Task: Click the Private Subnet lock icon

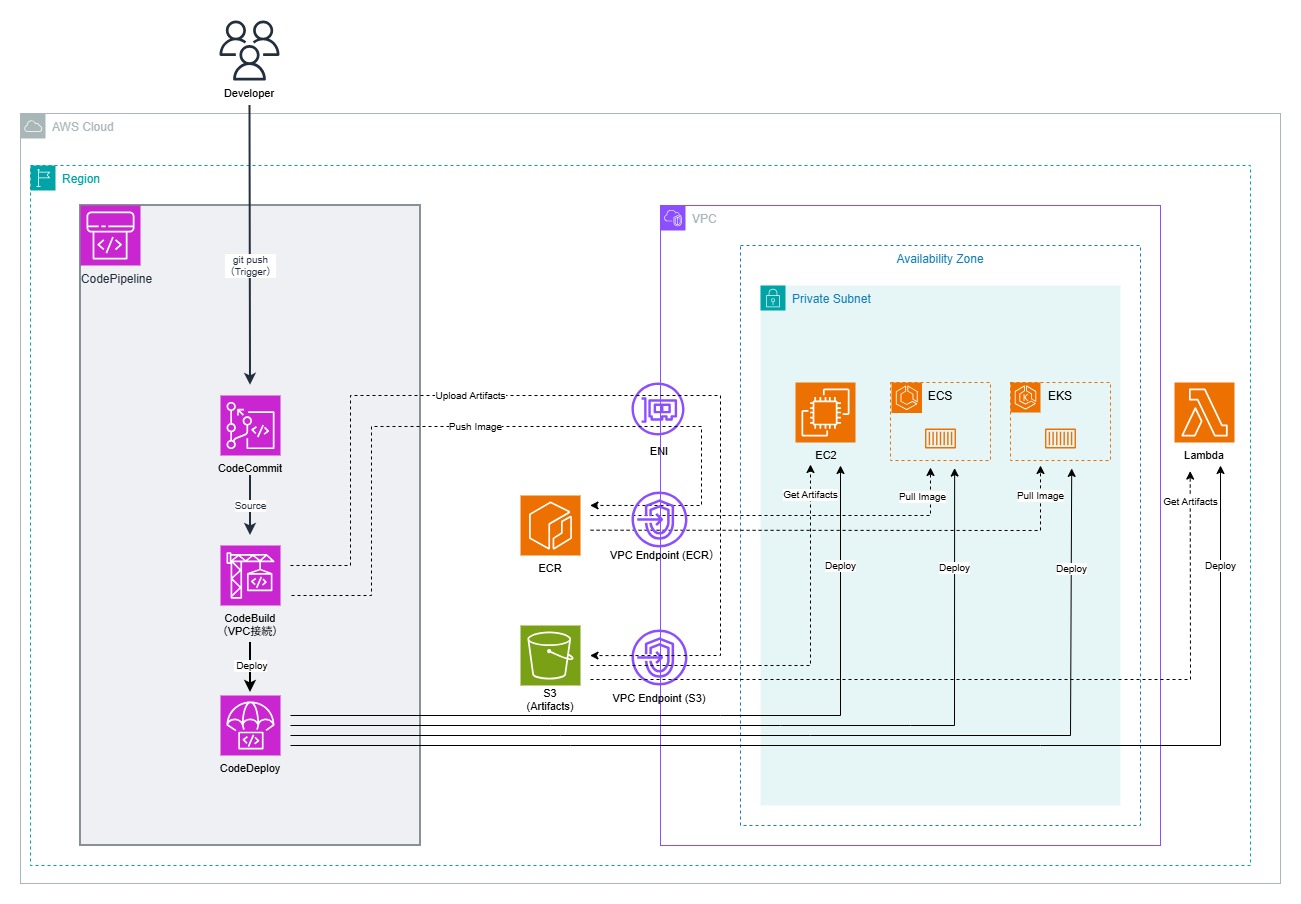Action: coord(773,298)
